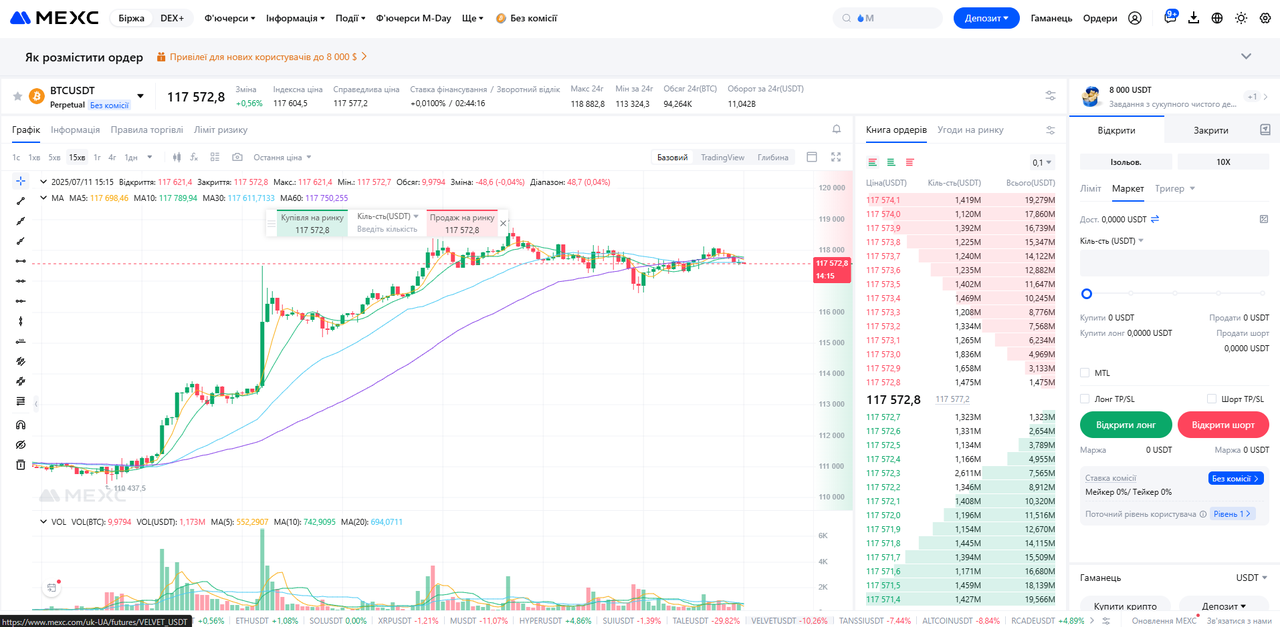Click the blue Депозит button in the header
1280x627 pixels.
[986, 18]
